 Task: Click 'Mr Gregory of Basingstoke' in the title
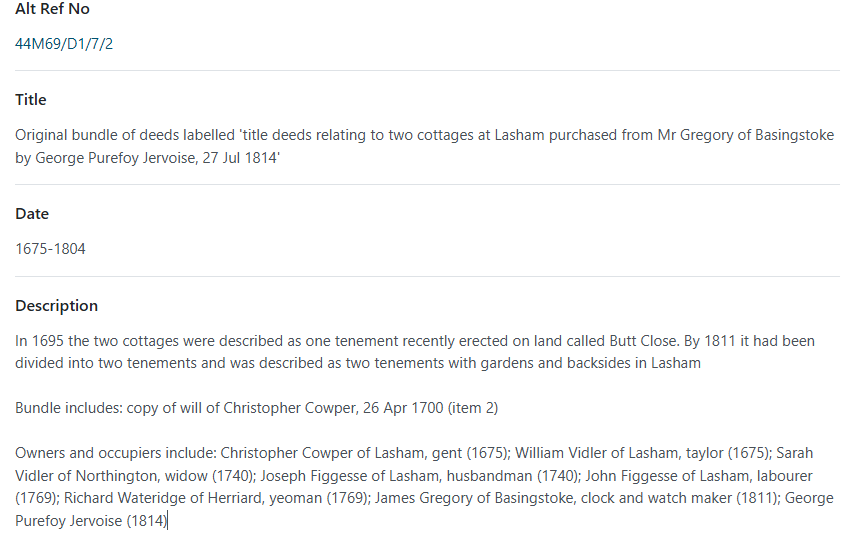(x=746, y=136)
